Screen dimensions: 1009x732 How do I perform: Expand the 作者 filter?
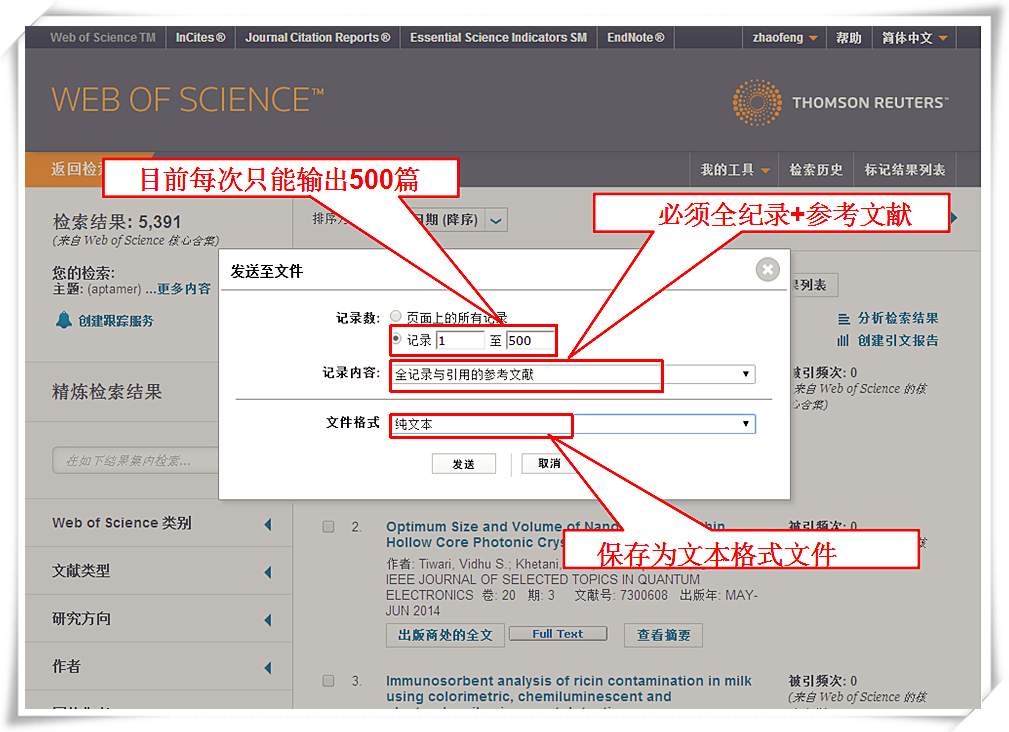268,668
